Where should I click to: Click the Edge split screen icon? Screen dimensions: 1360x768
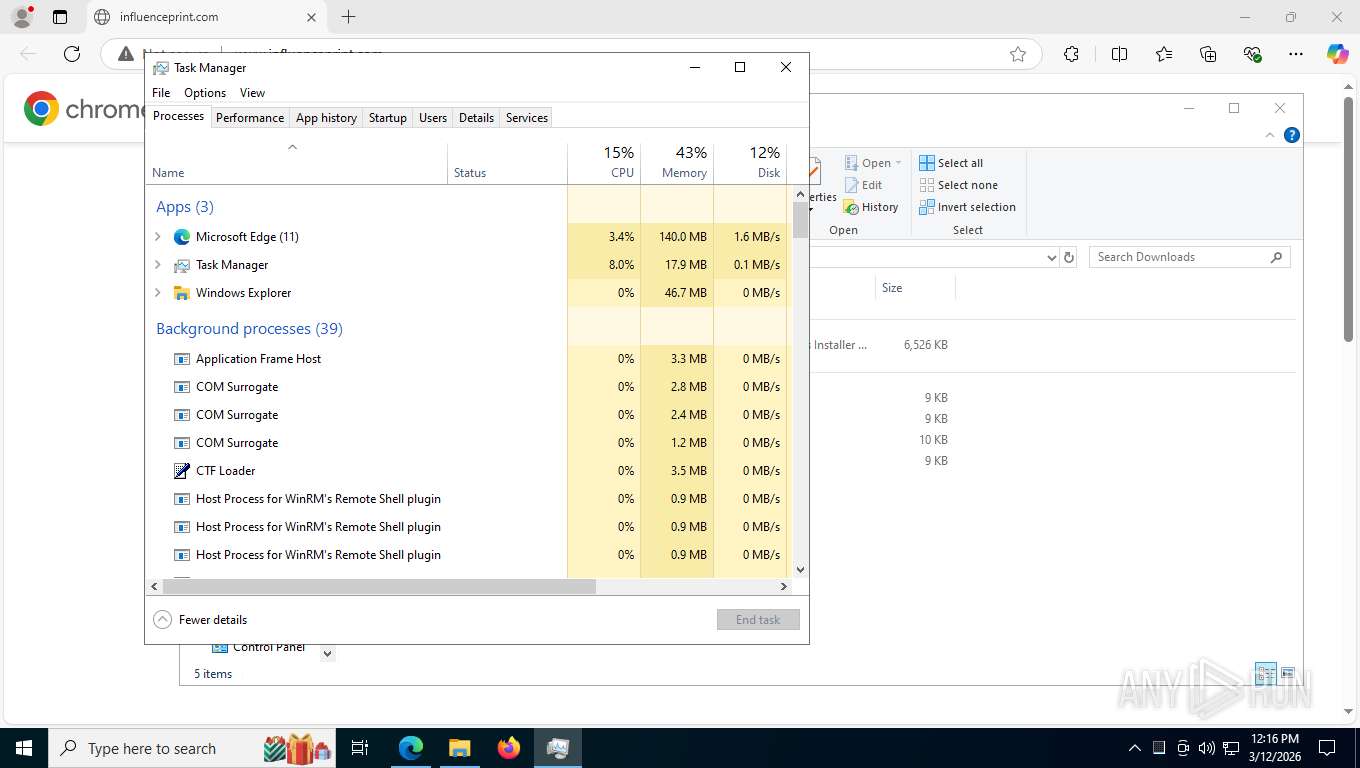point(1119,54)
